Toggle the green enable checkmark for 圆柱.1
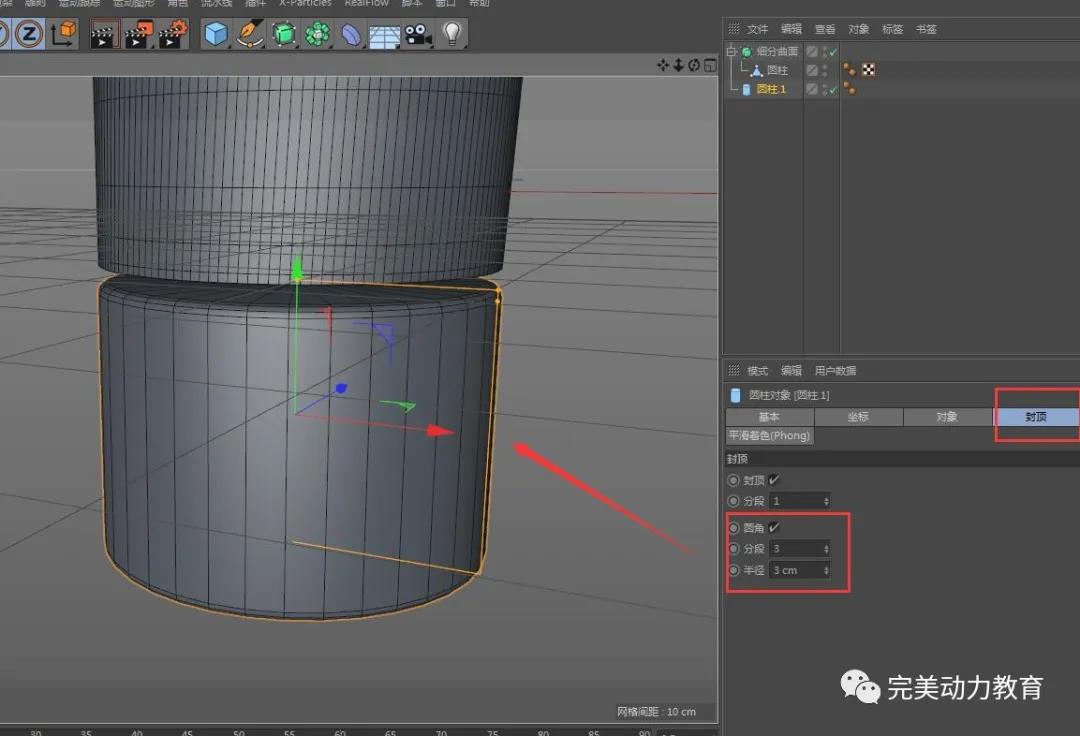 pos(832,90)
